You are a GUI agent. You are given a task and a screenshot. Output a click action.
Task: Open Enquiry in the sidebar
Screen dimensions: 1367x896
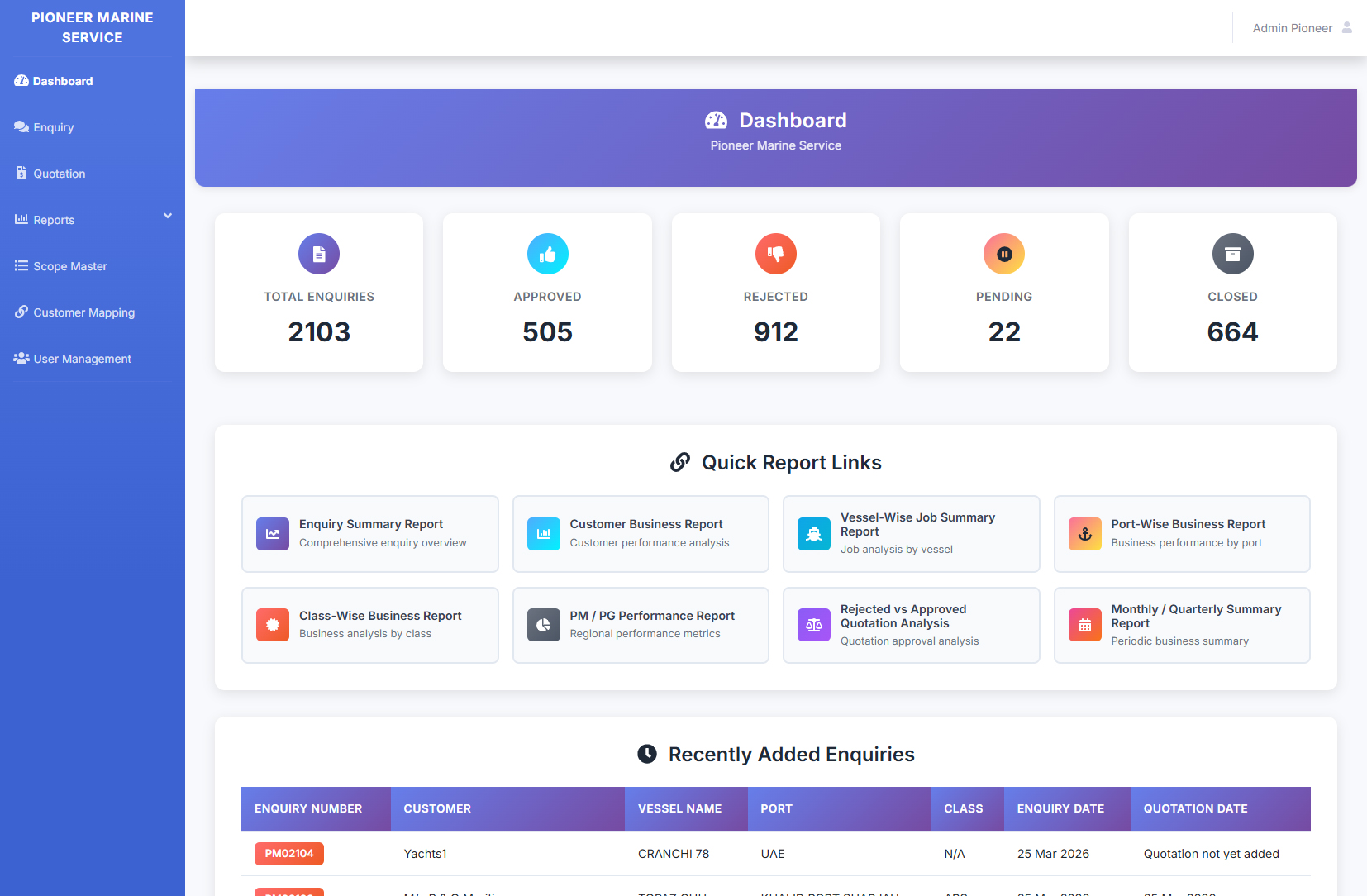54,127
